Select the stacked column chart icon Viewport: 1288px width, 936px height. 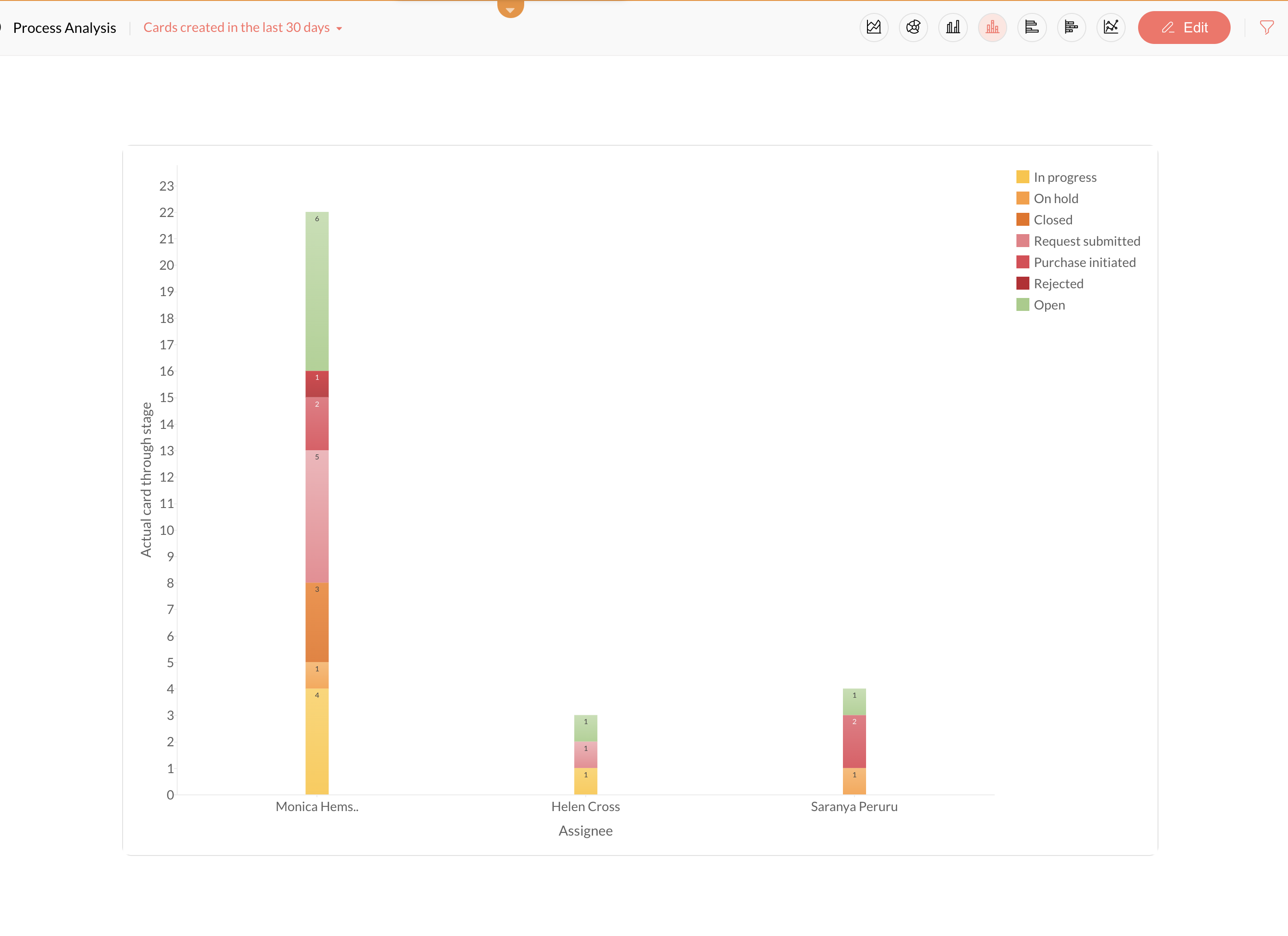(992, 27)
